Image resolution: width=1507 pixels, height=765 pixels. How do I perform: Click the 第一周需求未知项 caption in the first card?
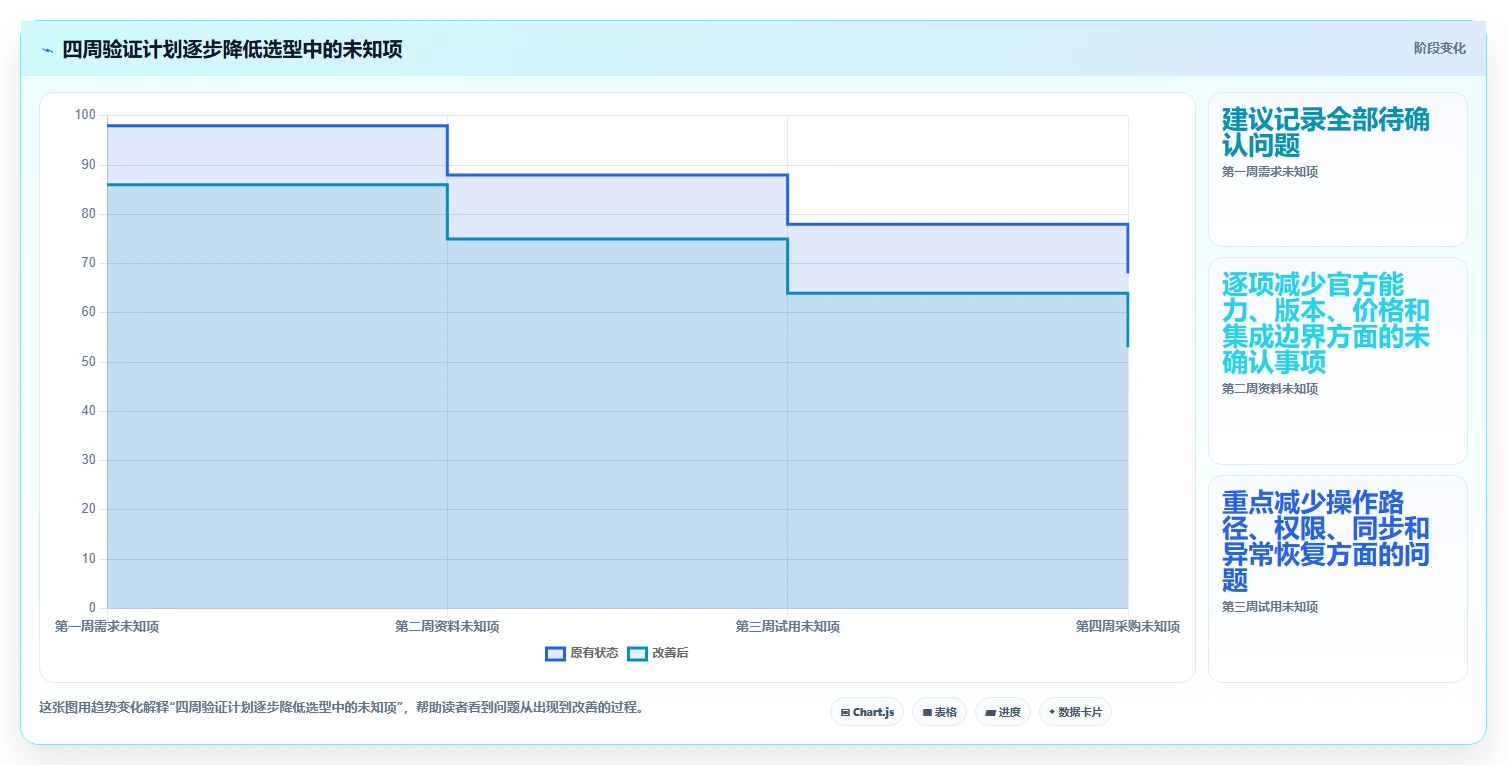(x=1269, y=172)
